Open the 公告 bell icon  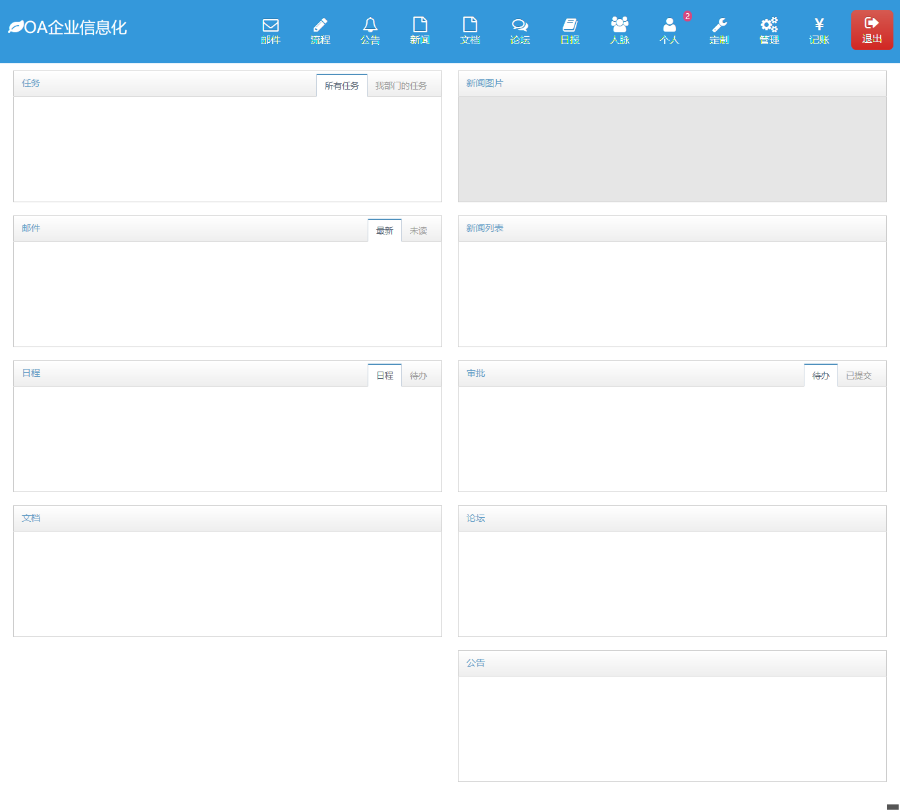tap(370, 32)
